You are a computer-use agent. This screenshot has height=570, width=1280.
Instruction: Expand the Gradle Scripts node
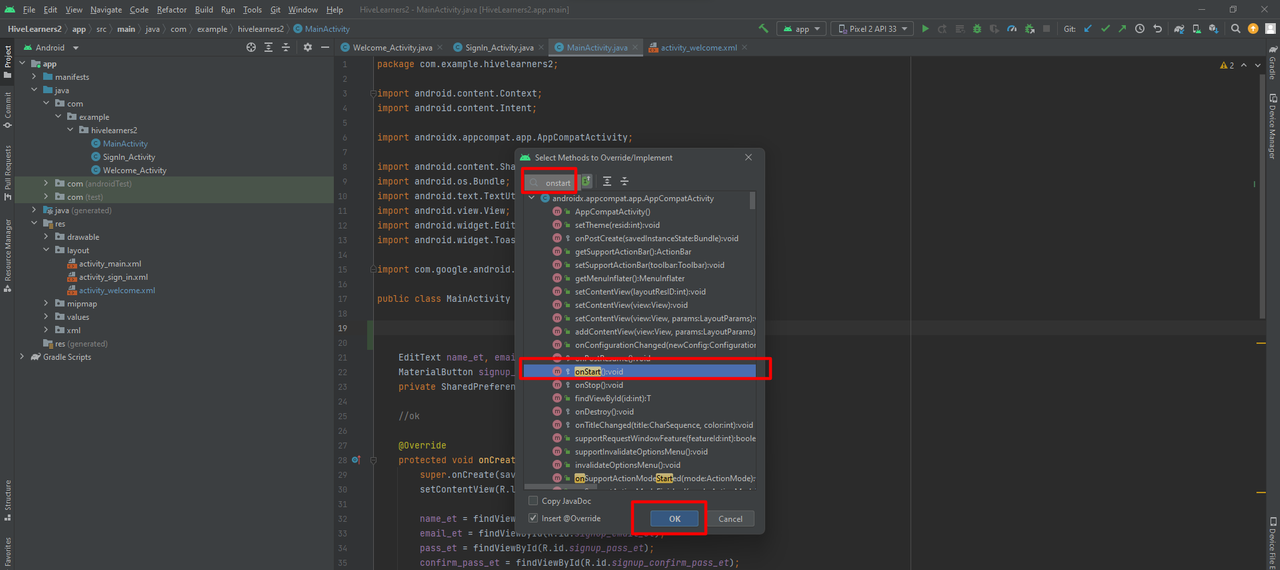(23, 357)
